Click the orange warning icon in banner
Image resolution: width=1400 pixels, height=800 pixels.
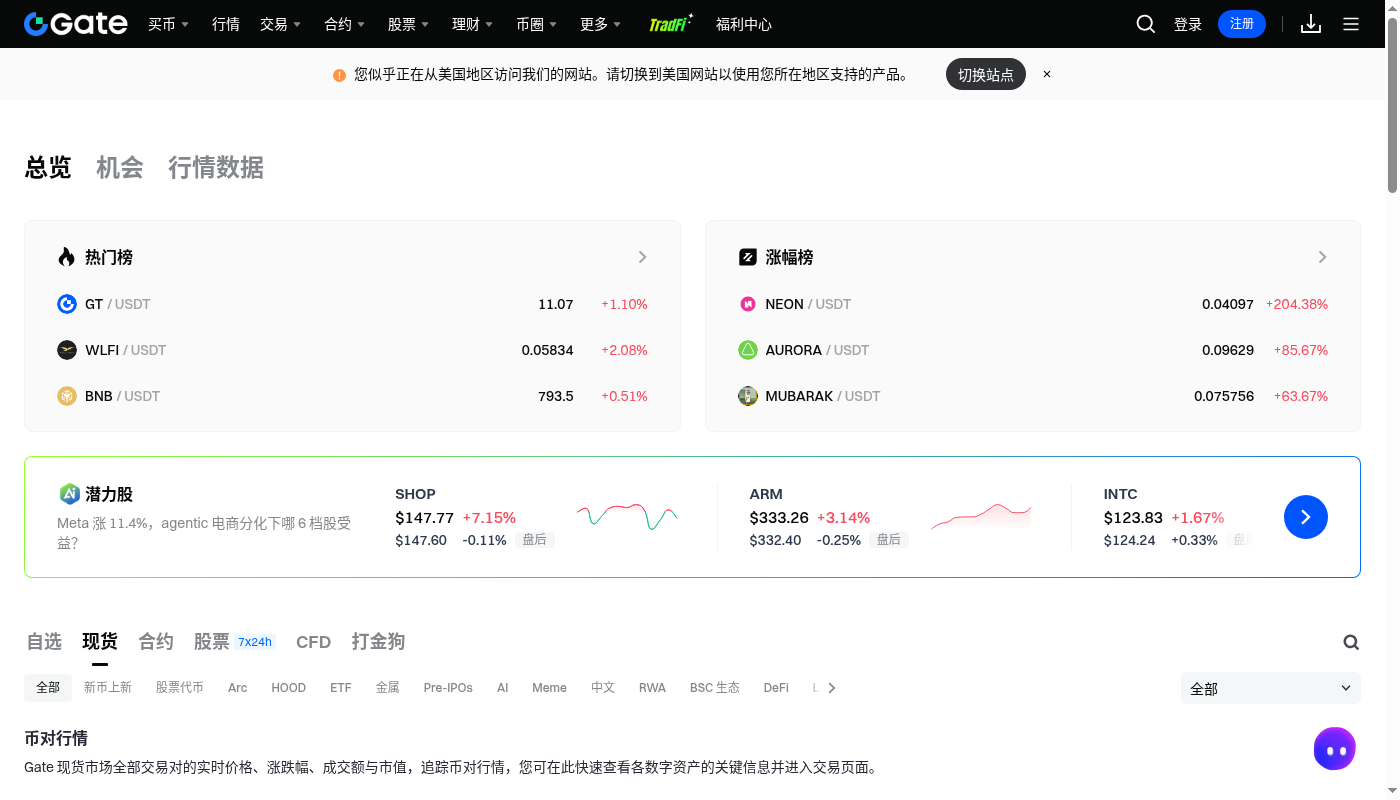(340, 75)
